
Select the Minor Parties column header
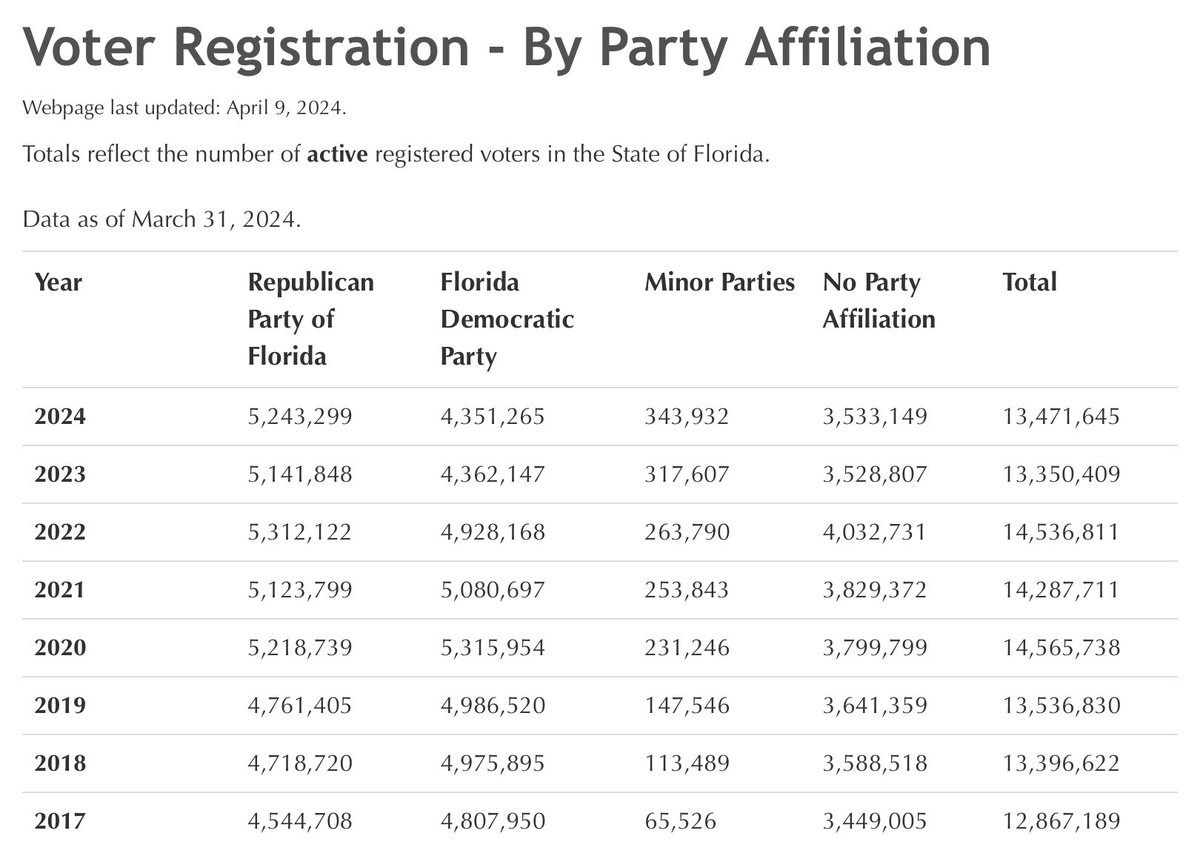tap(720, 283)
